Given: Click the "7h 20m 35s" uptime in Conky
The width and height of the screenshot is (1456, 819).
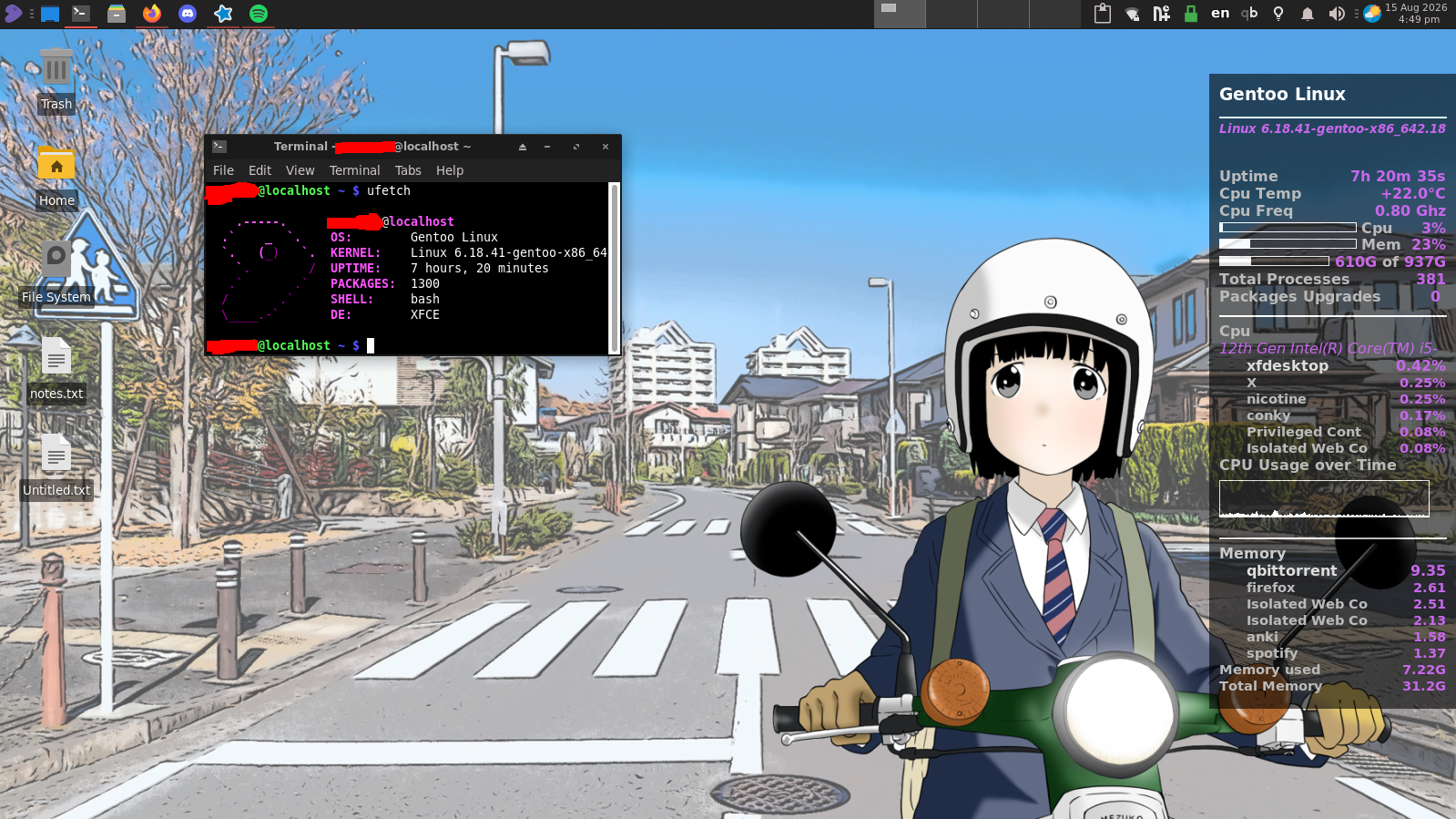Looking at the screenshot, I should (1398, 176).
